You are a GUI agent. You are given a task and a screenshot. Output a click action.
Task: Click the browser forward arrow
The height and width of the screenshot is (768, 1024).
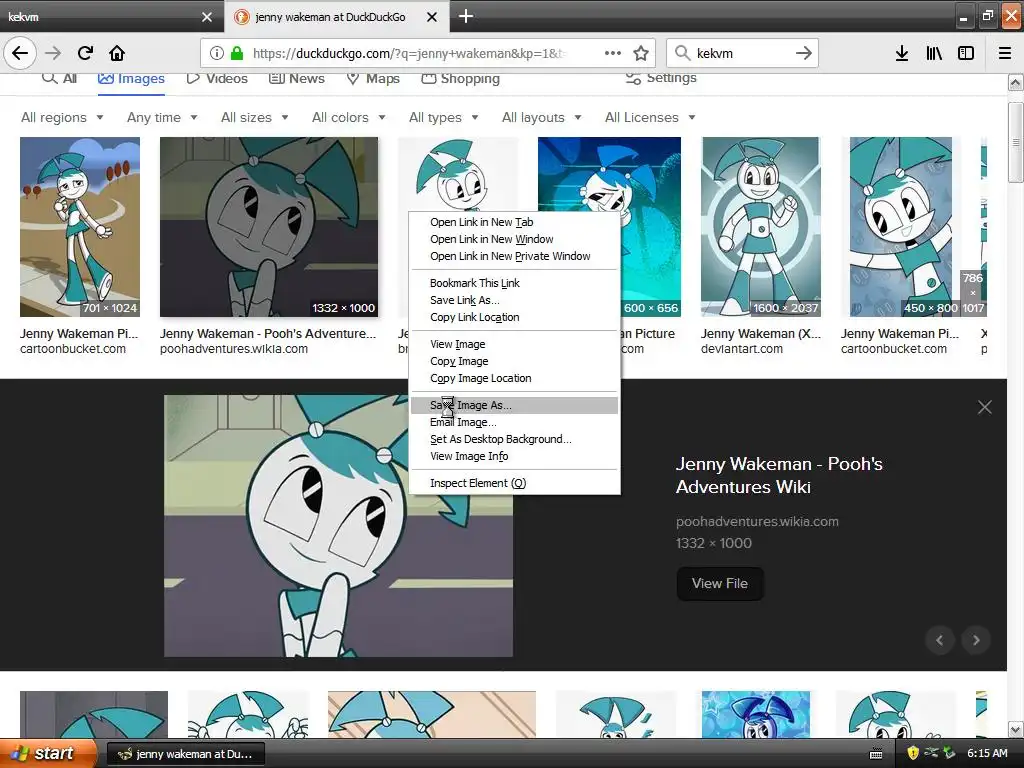point(54,53)
